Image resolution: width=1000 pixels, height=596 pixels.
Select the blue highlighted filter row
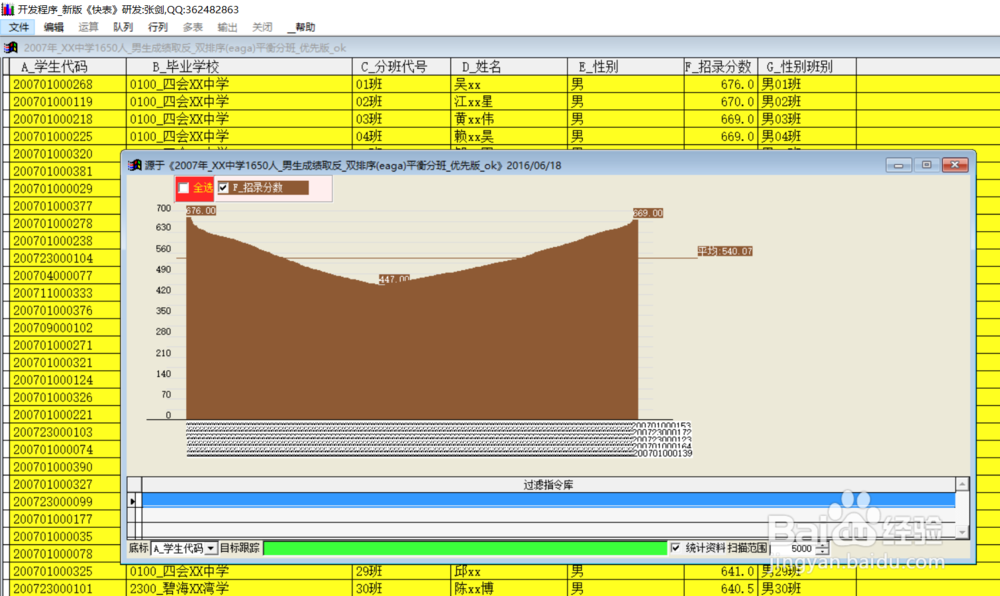pos(548,500)
